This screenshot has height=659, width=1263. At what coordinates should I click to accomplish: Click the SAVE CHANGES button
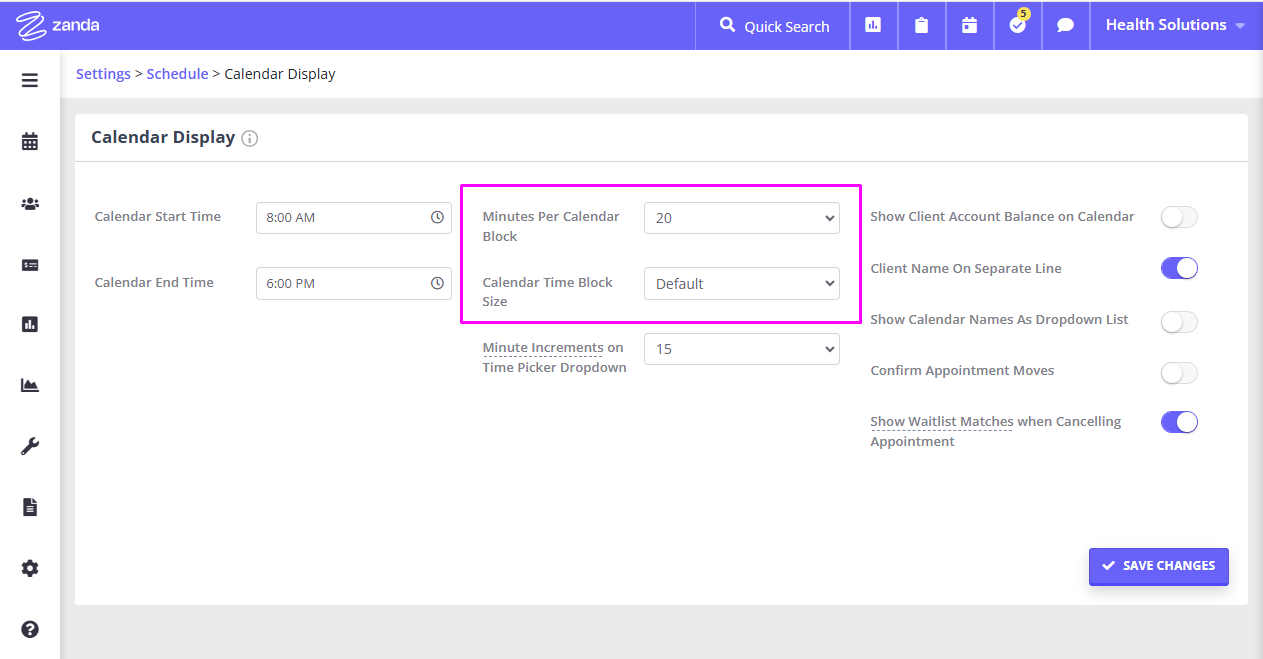click(1158, 566)
